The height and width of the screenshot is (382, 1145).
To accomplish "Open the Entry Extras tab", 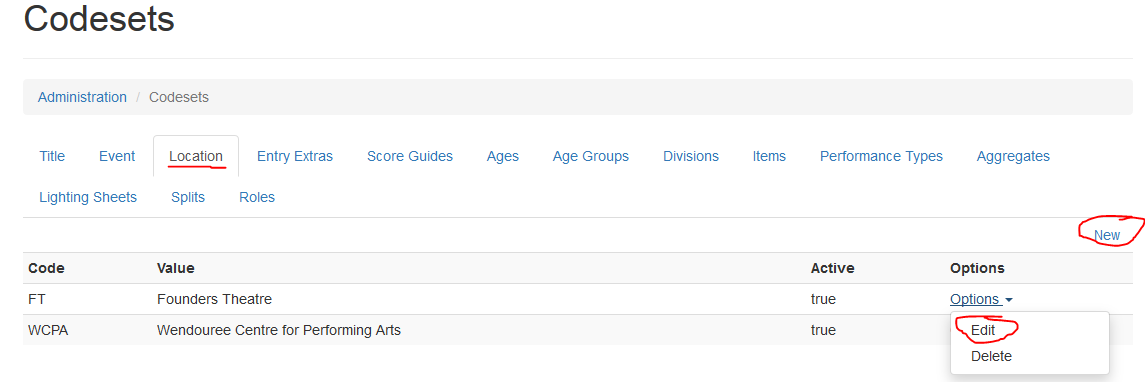I will 295,156.
